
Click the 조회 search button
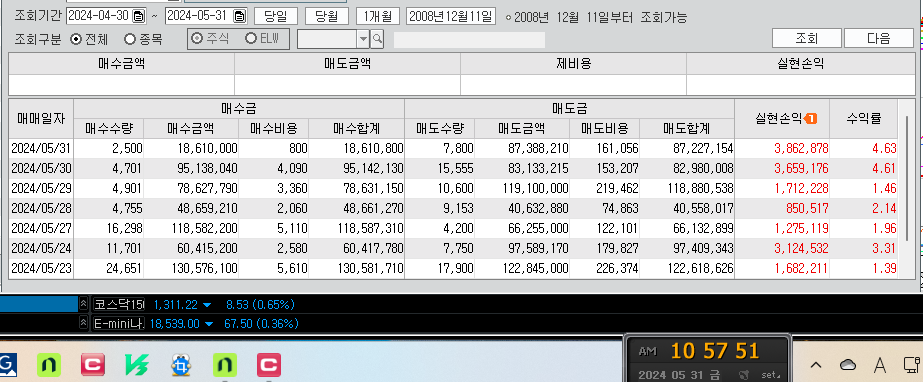(807, 39)
